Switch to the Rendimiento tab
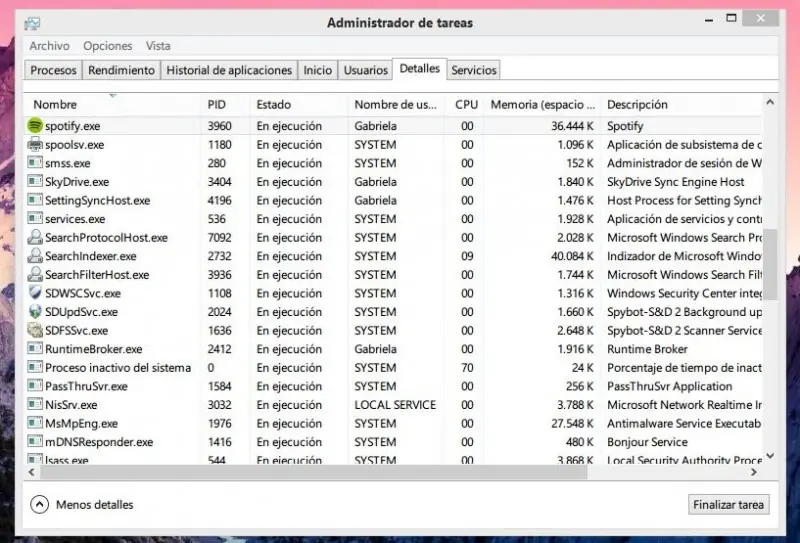 pos(121,70)
